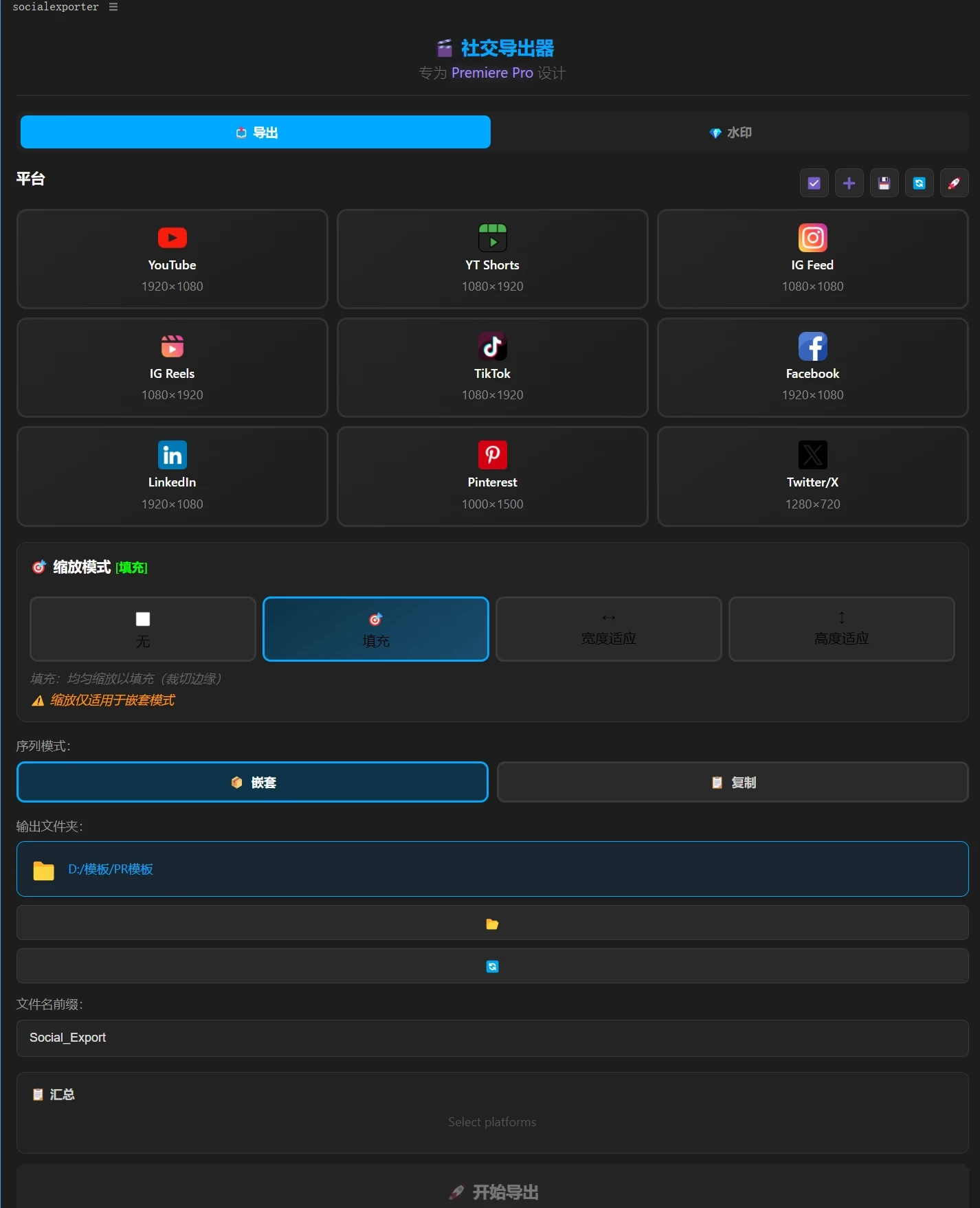
Task: Choose the 无 scale mode
Action: tap(143, 629)
